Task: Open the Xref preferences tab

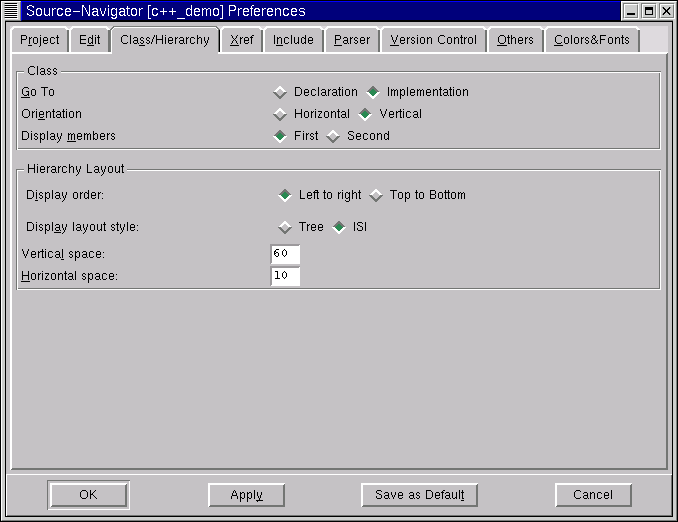Action: click(x=242, y=40)
